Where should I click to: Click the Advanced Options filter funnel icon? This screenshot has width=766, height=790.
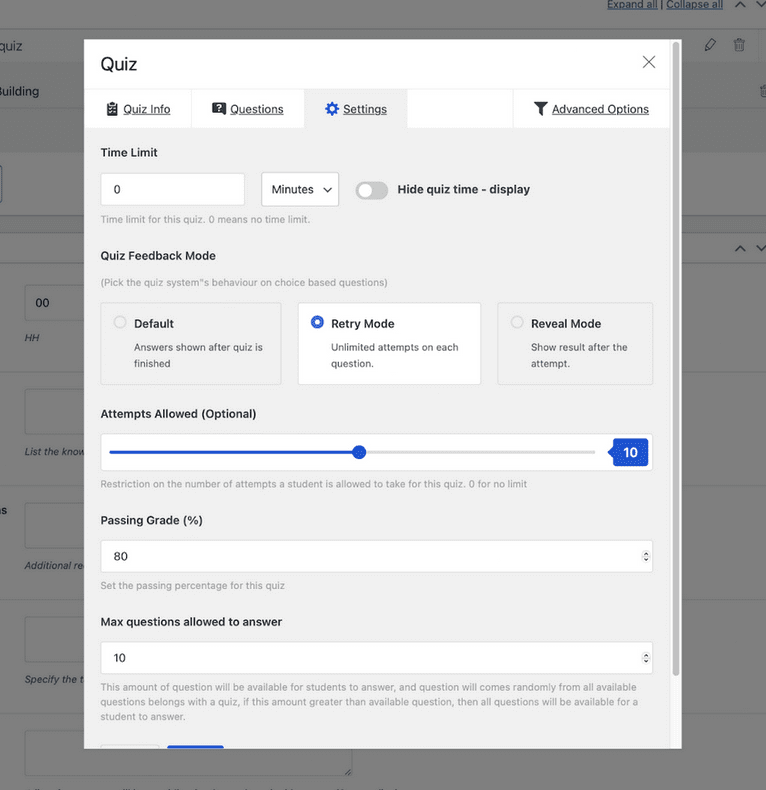(x=540, y=109)
